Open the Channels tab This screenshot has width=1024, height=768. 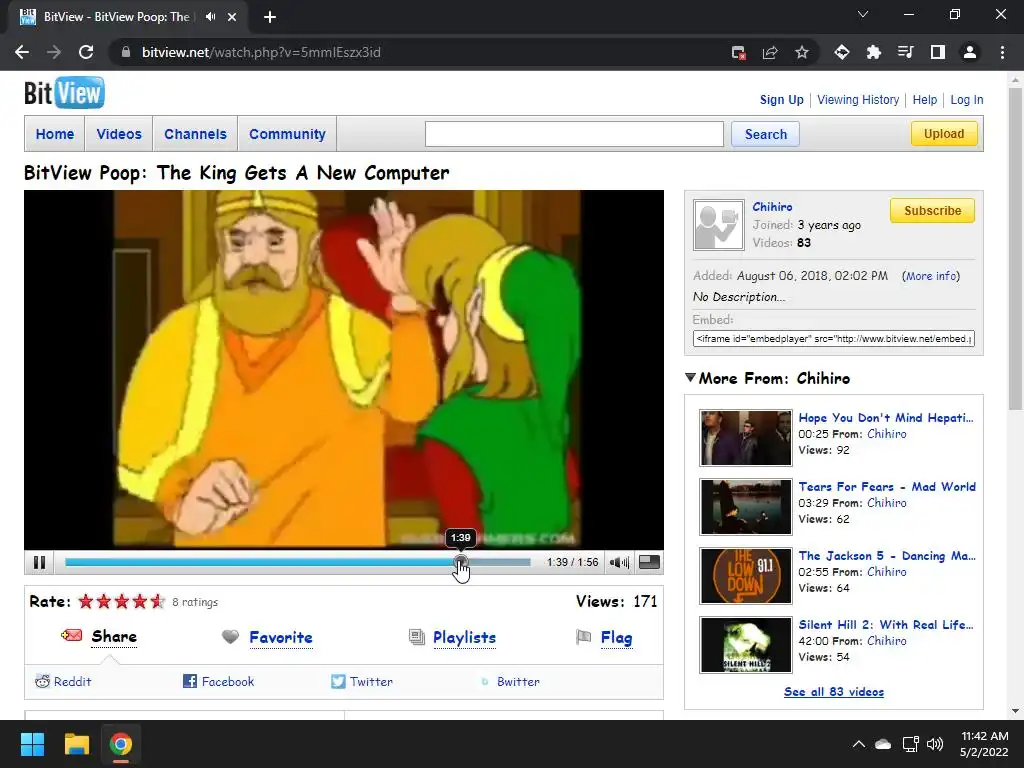point(195,134)
